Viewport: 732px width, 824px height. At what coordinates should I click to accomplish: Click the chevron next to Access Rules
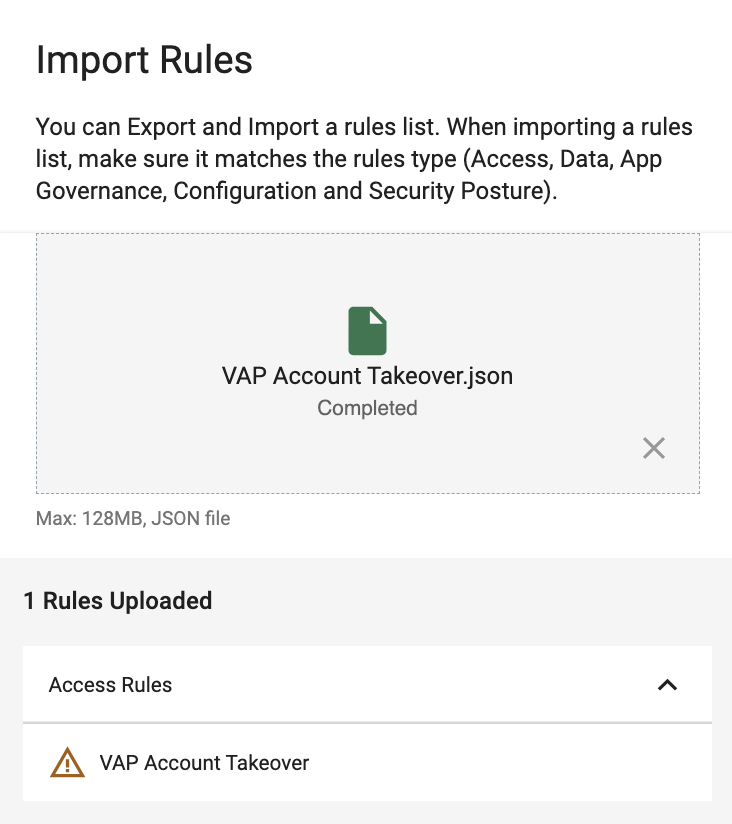coord(666,685)
